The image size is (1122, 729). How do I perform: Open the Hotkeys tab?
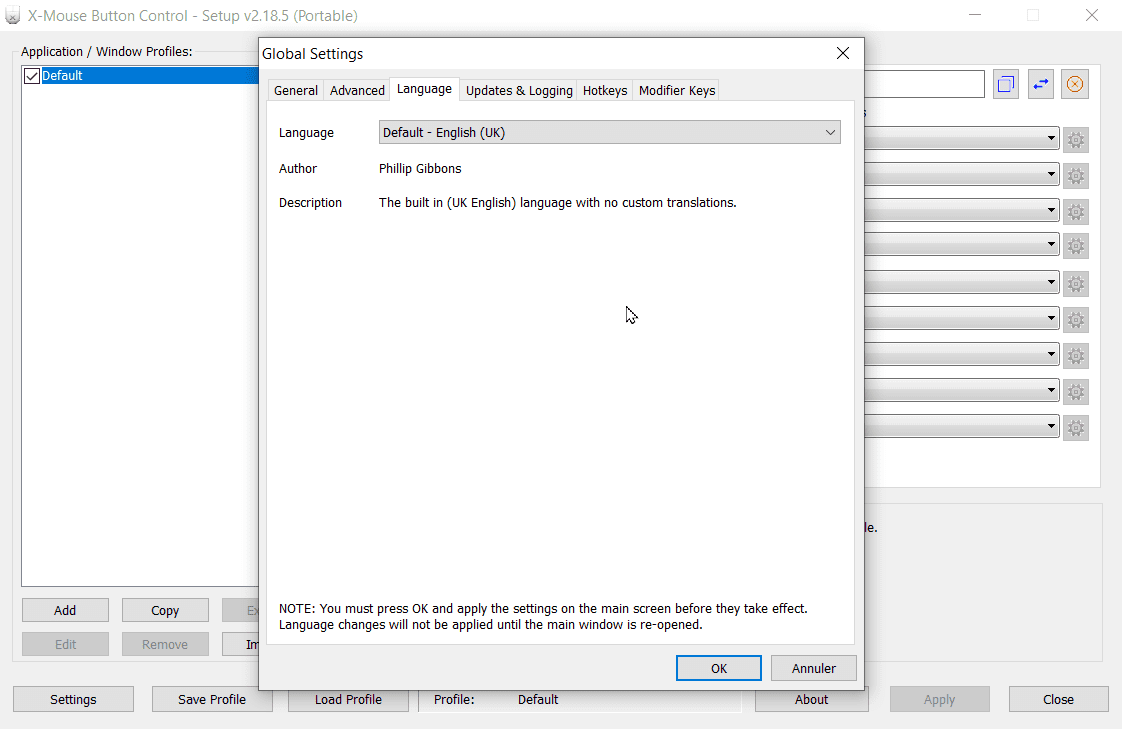(x=605, y=90)
